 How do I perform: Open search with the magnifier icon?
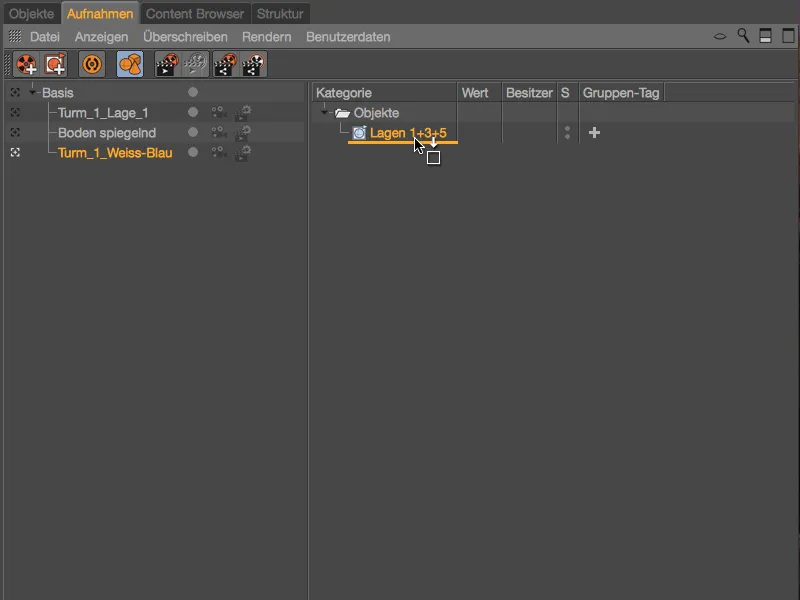743,36
